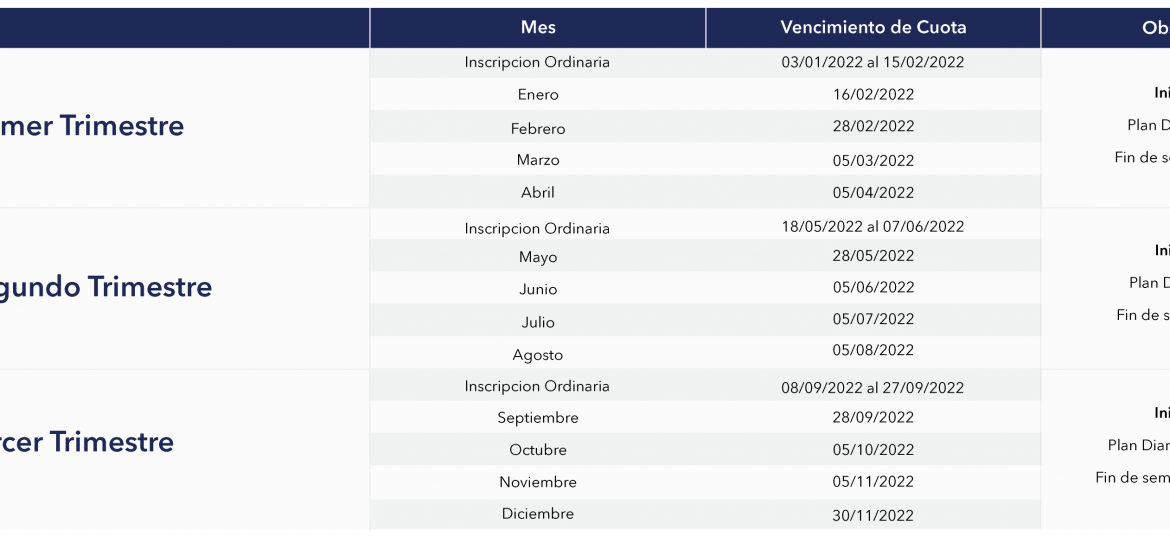1170x536 pixels.
Task: Click the Marzo month cell
Action: (538, 160)
